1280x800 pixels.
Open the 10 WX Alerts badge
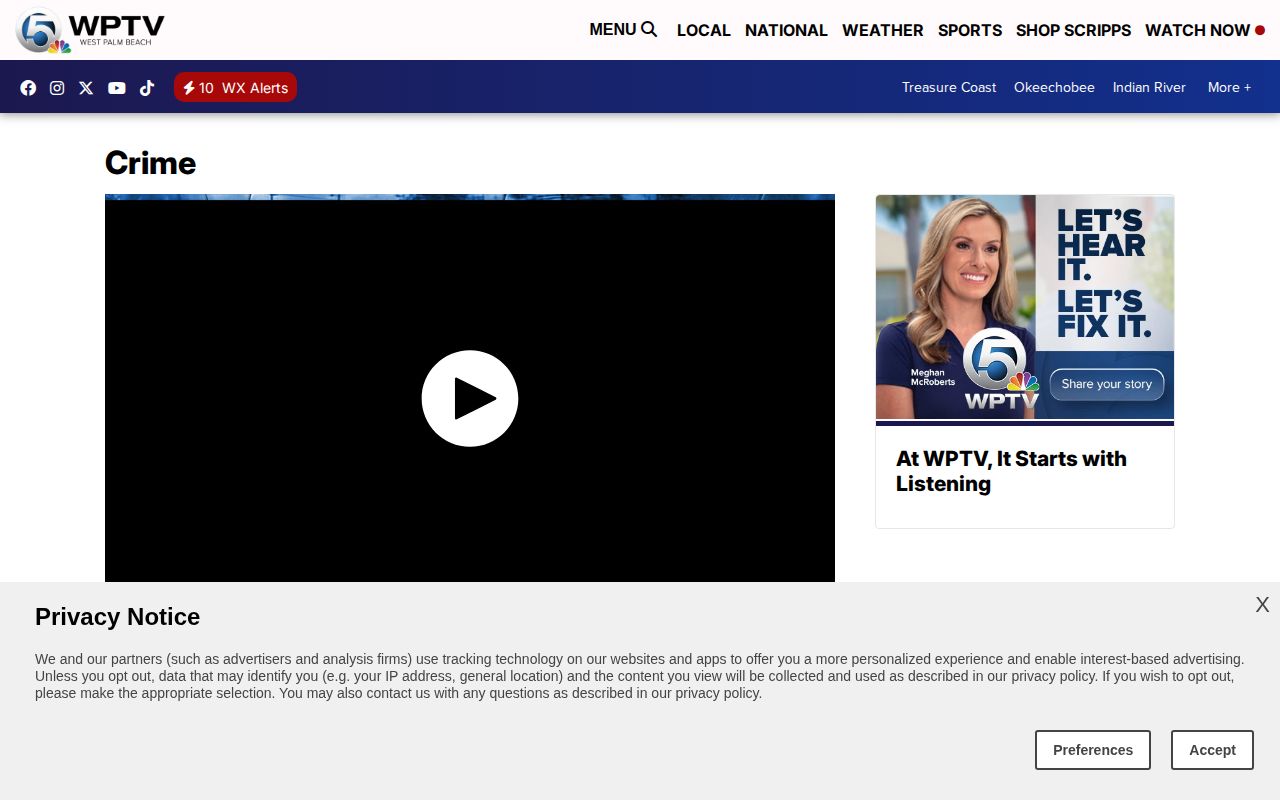point(235,88)
